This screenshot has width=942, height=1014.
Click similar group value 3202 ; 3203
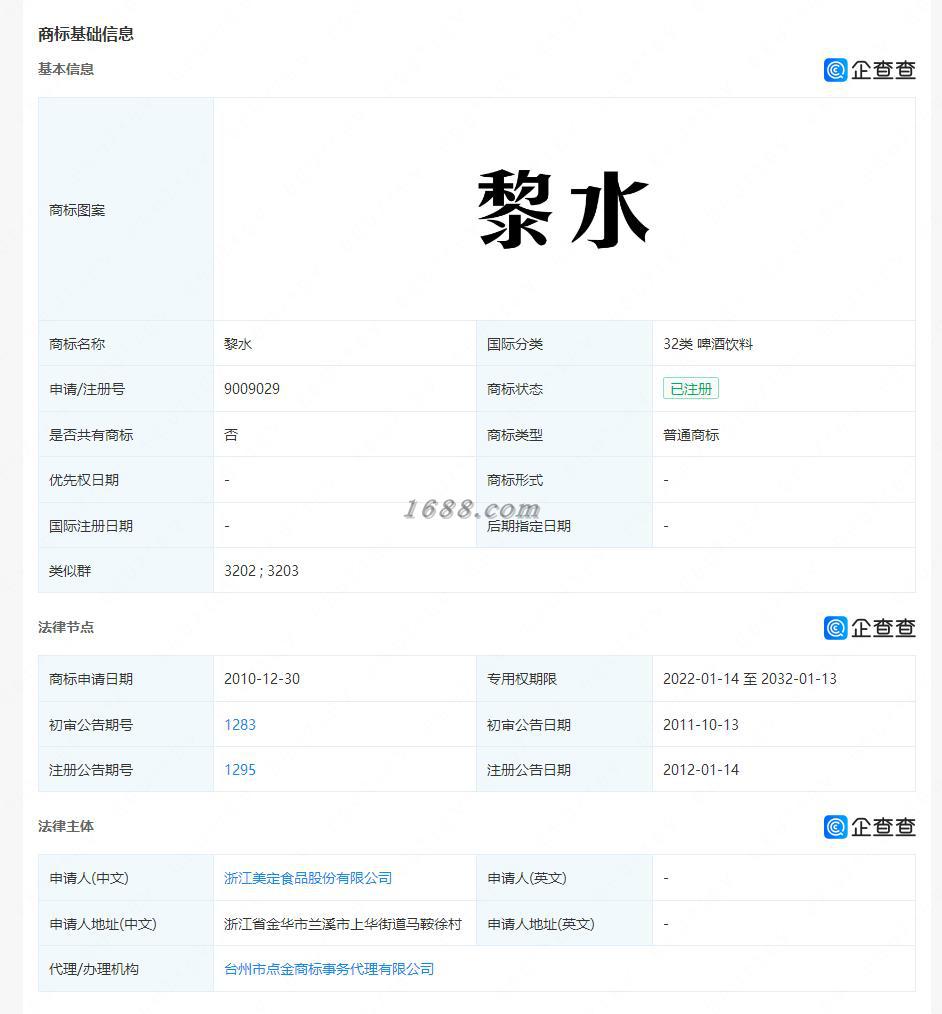point(261,570)
